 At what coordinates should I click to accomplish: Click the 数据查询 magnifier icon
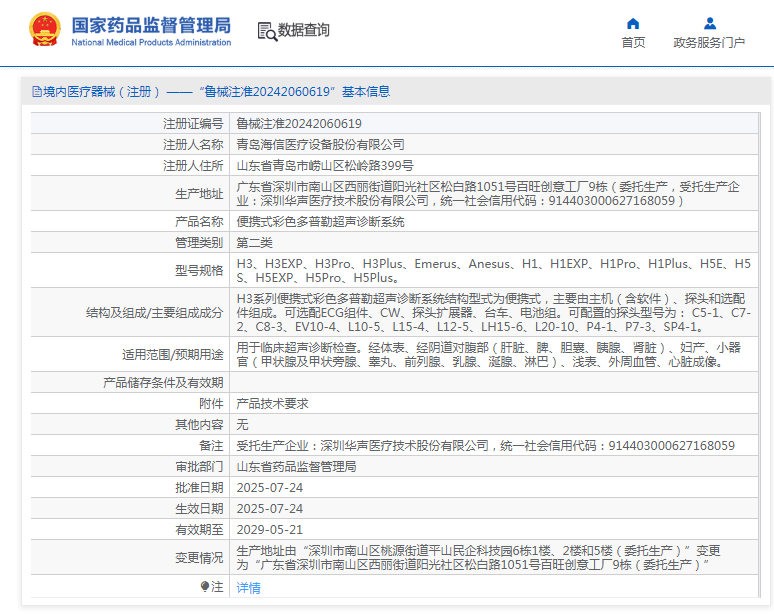click(267, 31)
